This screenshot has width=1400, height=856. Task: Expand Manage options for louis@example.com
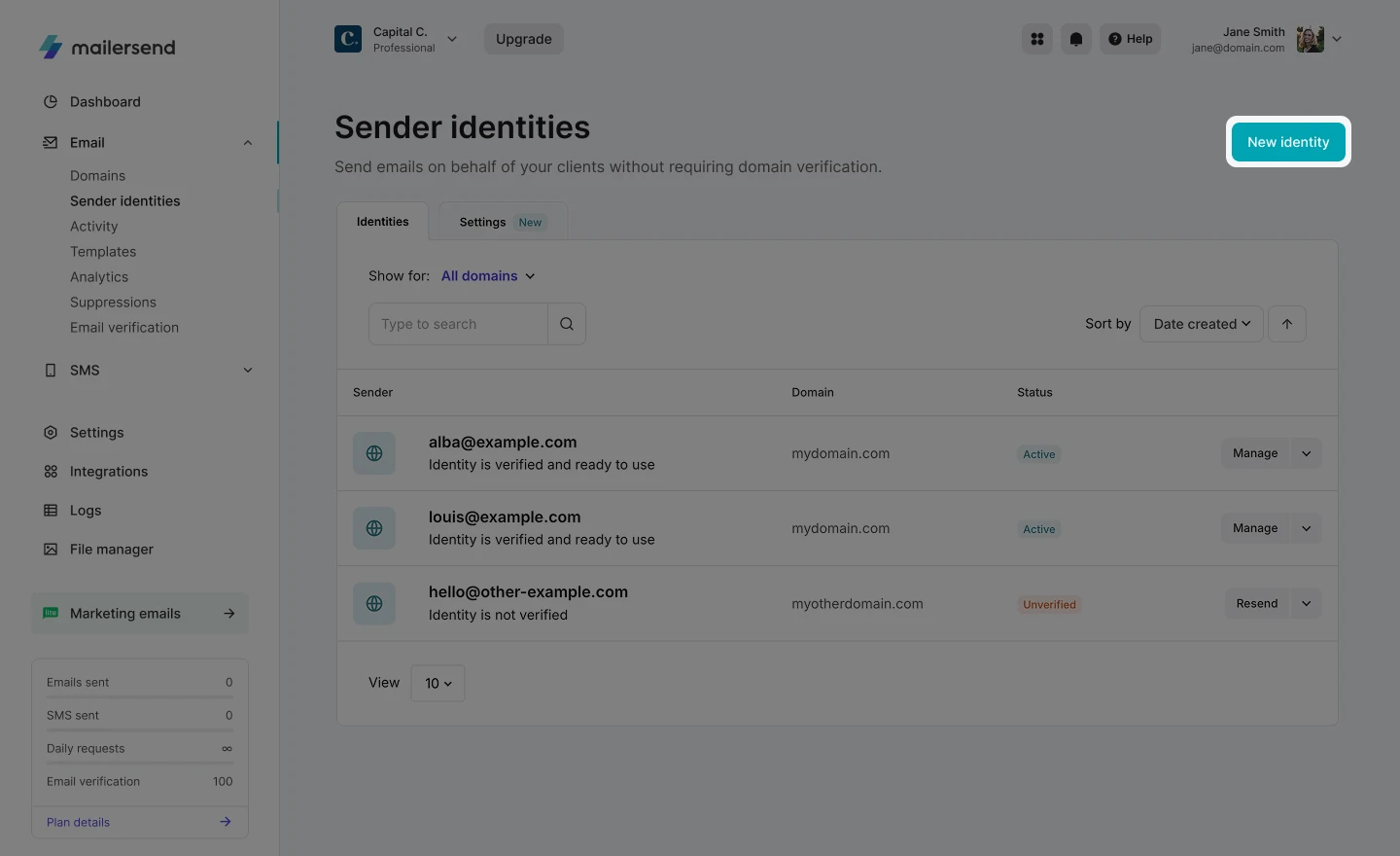tap(1306, 528)
